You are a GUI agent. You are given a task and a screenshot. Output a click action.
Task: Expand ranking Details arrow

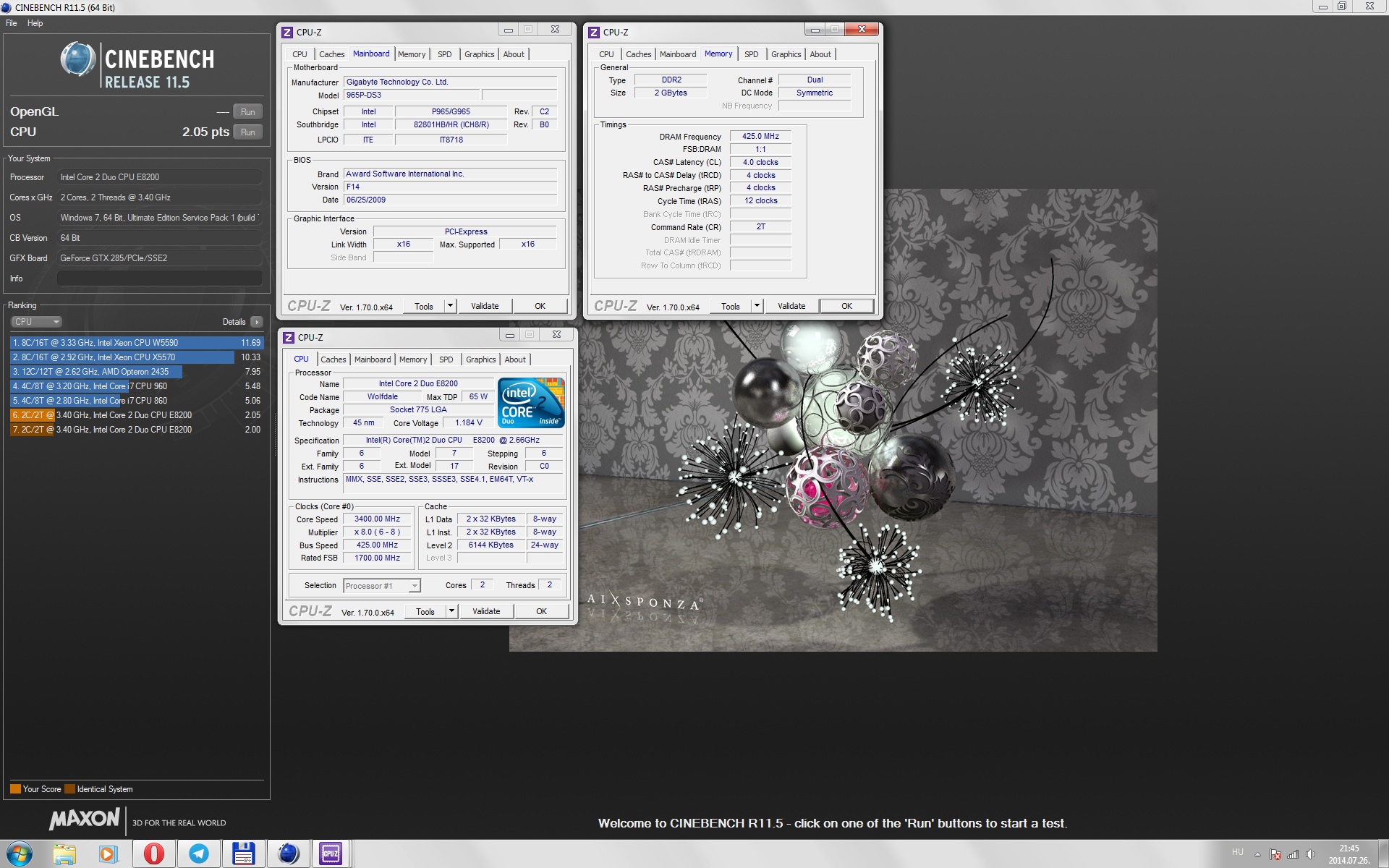pyautogui.click(x=257, y=322)
